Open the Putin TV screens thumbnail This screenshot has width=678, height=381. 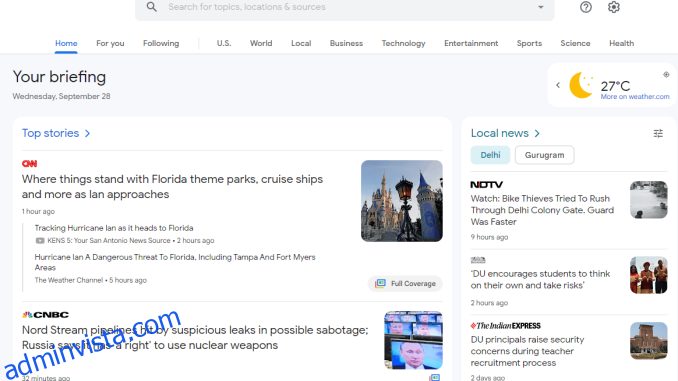pyautogui.click(x=413, y=340)
